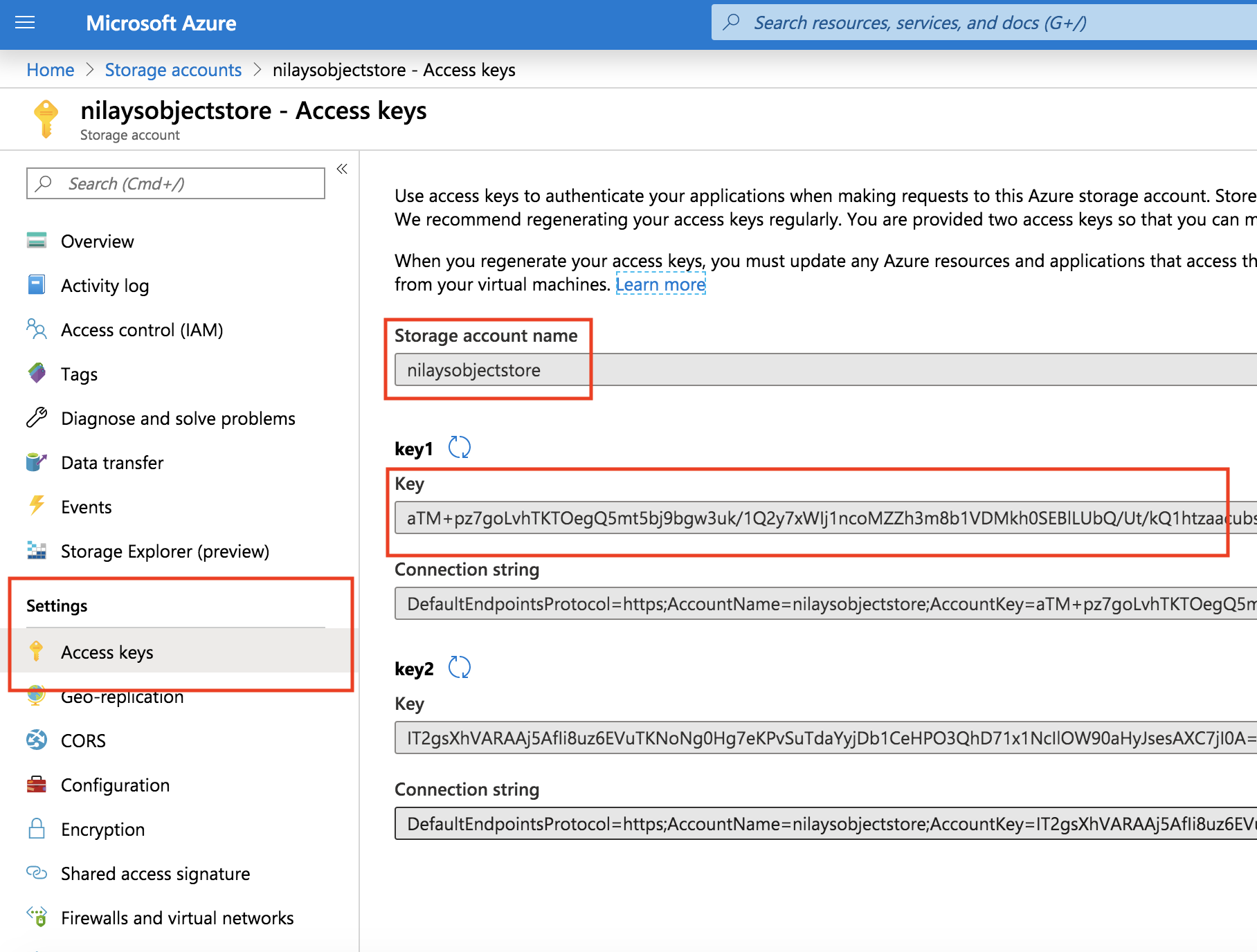
Task: Click the key2 regenerate icon
Action: 459,668
